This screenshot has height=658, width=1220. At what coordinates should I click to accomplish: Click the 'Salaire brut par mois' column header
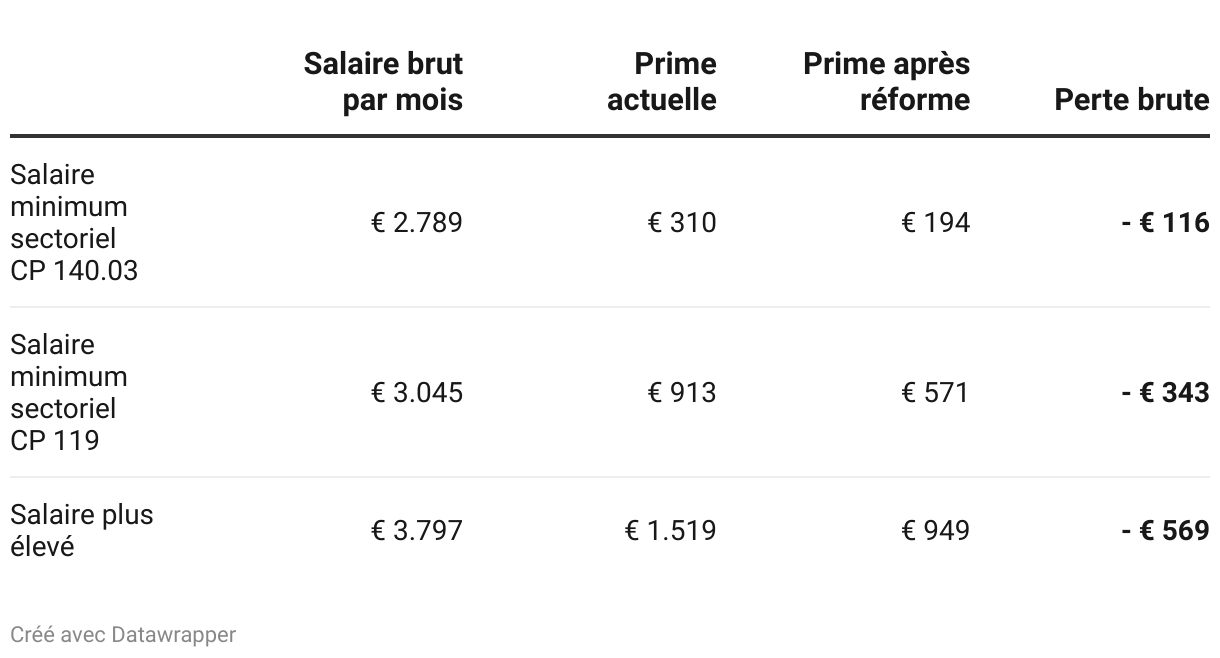(x=383, y=81)
